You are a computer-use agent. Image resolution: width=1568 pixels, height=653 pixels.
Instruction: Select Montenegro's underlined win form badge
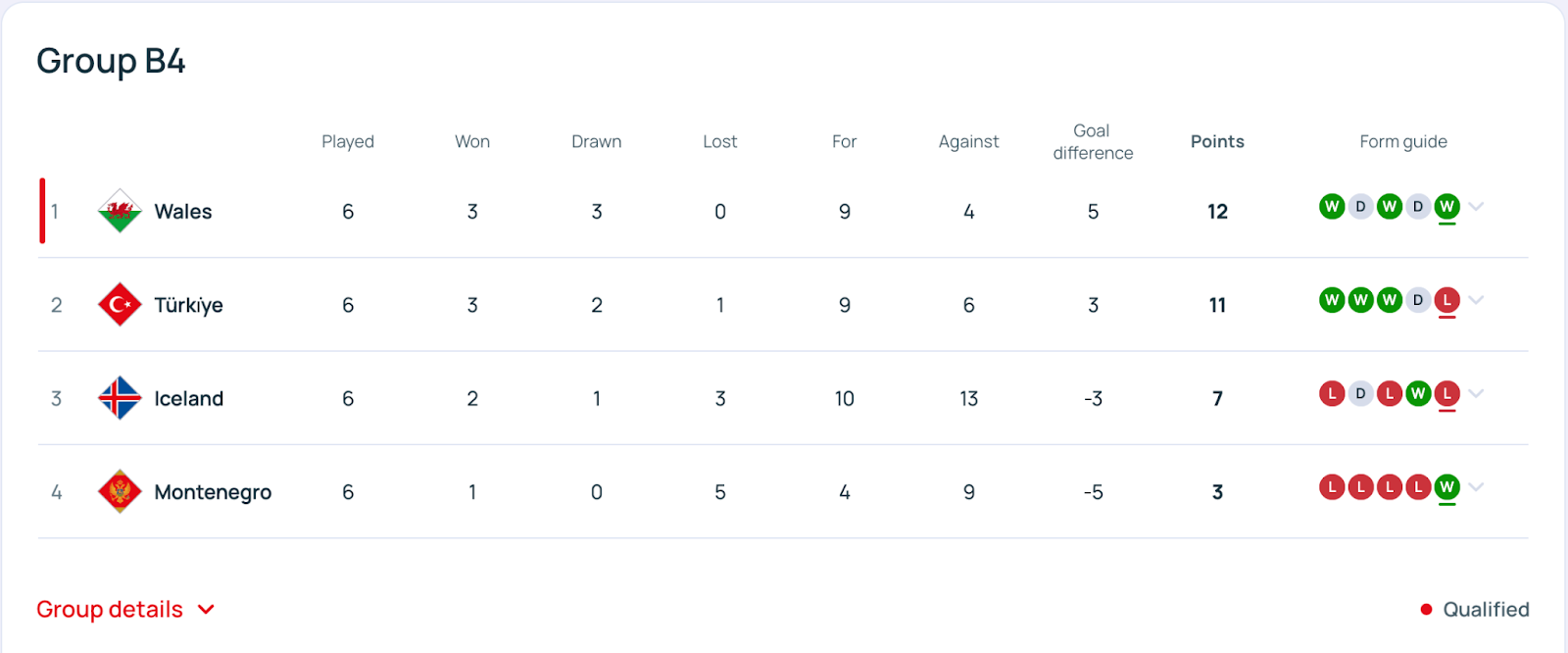point(1446,487)
